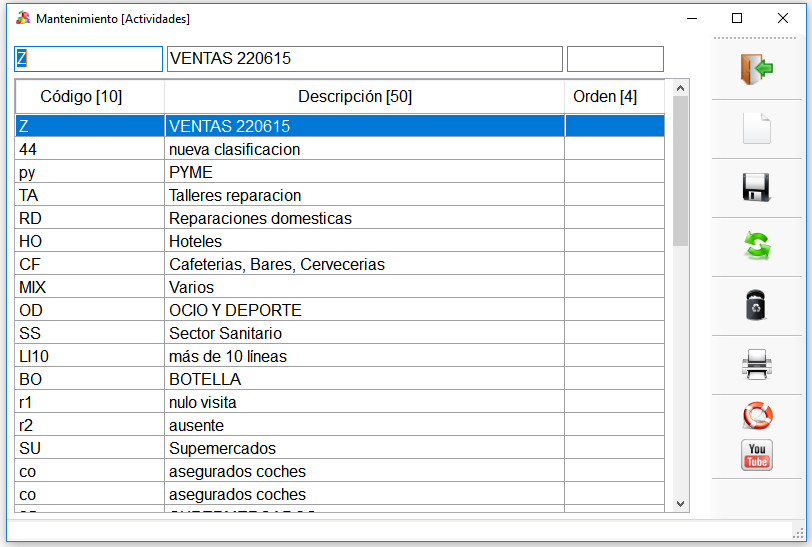Click the code input field containing Z
The height and width of the screenshot is (547, 812).
coord(89,59)
